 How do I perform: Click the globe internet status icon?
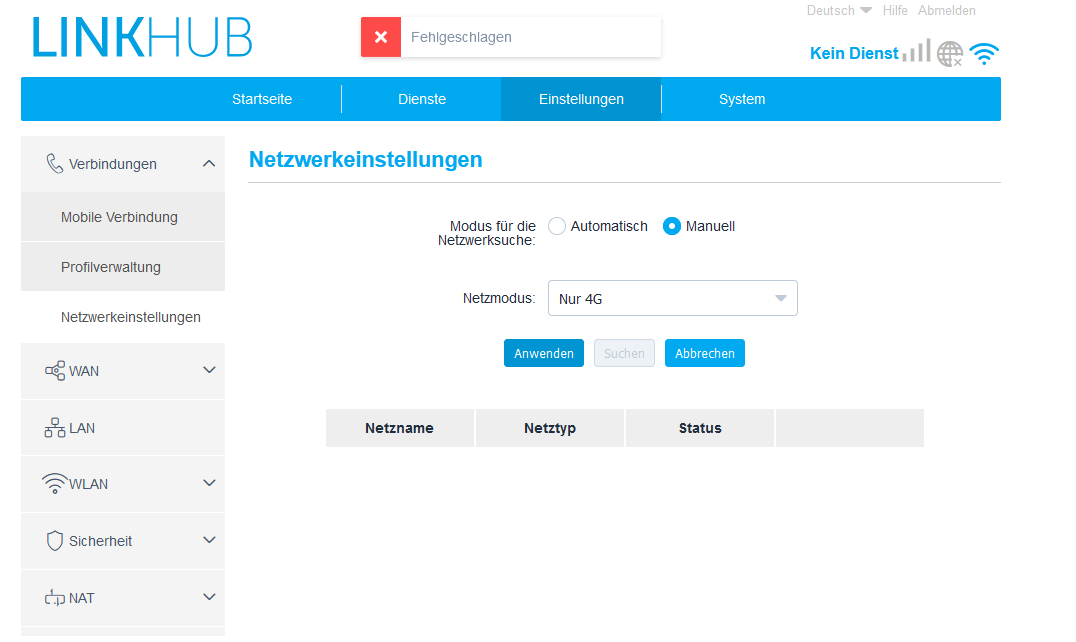[949, 53]
